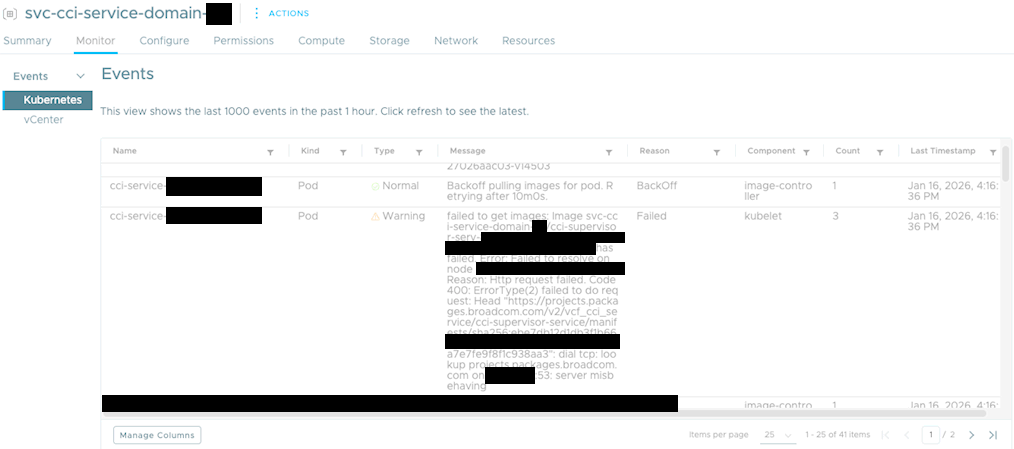Sort by the Message column header
This screenshot has height=449, width=1014.
point(468,151)
